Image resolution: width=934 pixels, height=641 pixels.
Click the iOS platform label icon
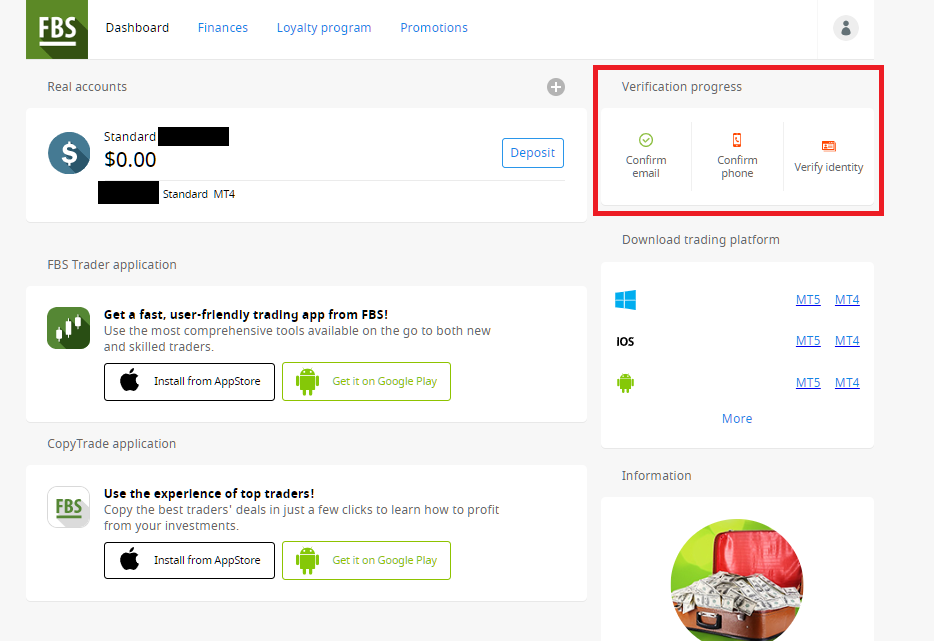coord(625,341)
